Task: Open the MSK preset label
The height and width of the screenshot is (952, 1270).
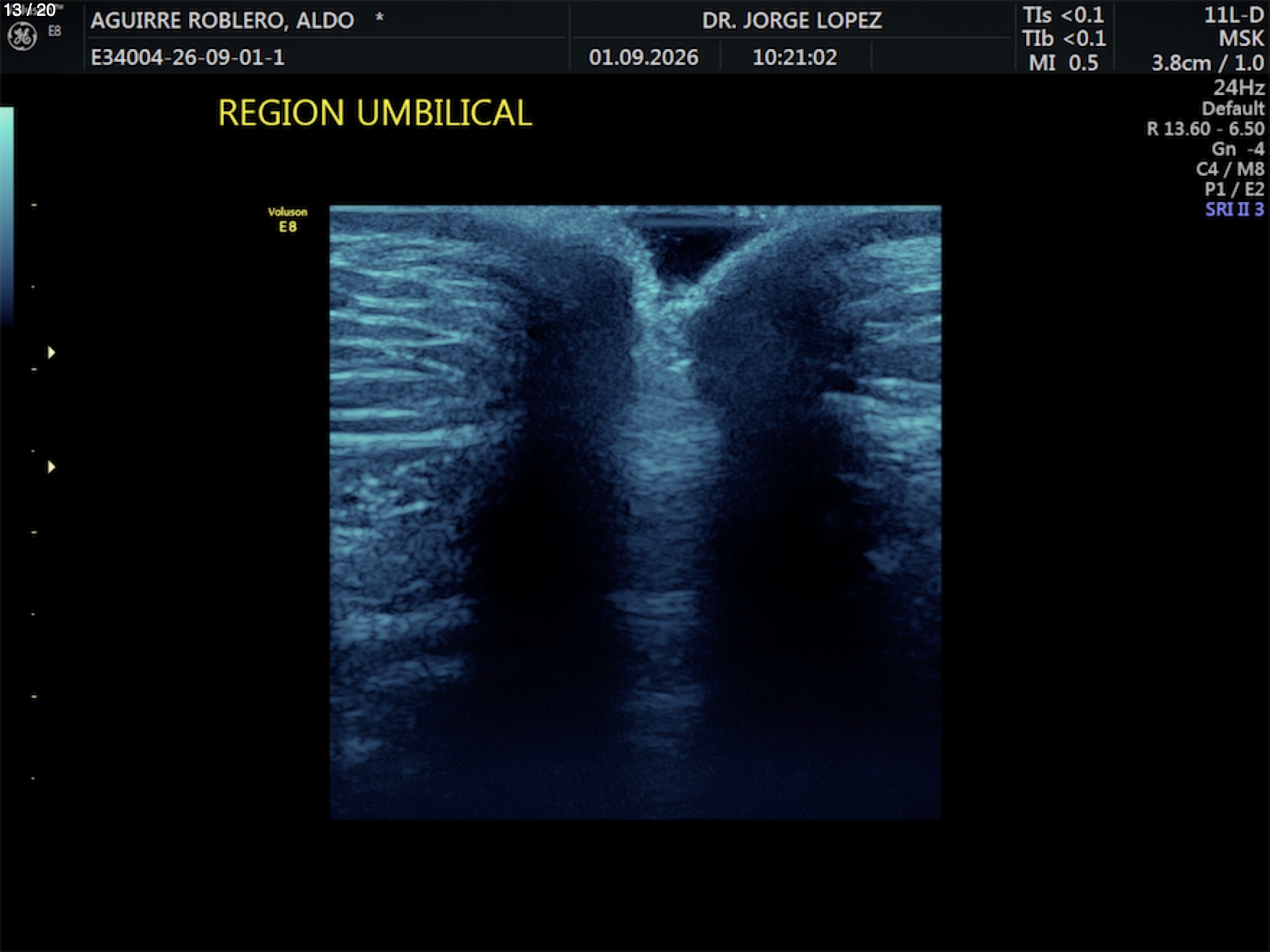Action: point(1241,38)
